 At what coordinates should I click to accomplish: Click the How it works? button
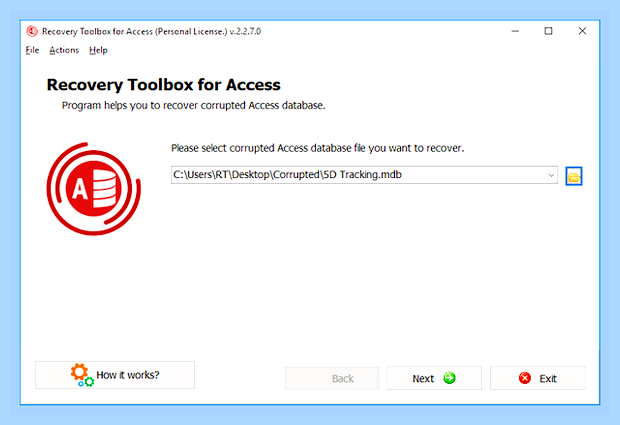(x=115, y=375)
